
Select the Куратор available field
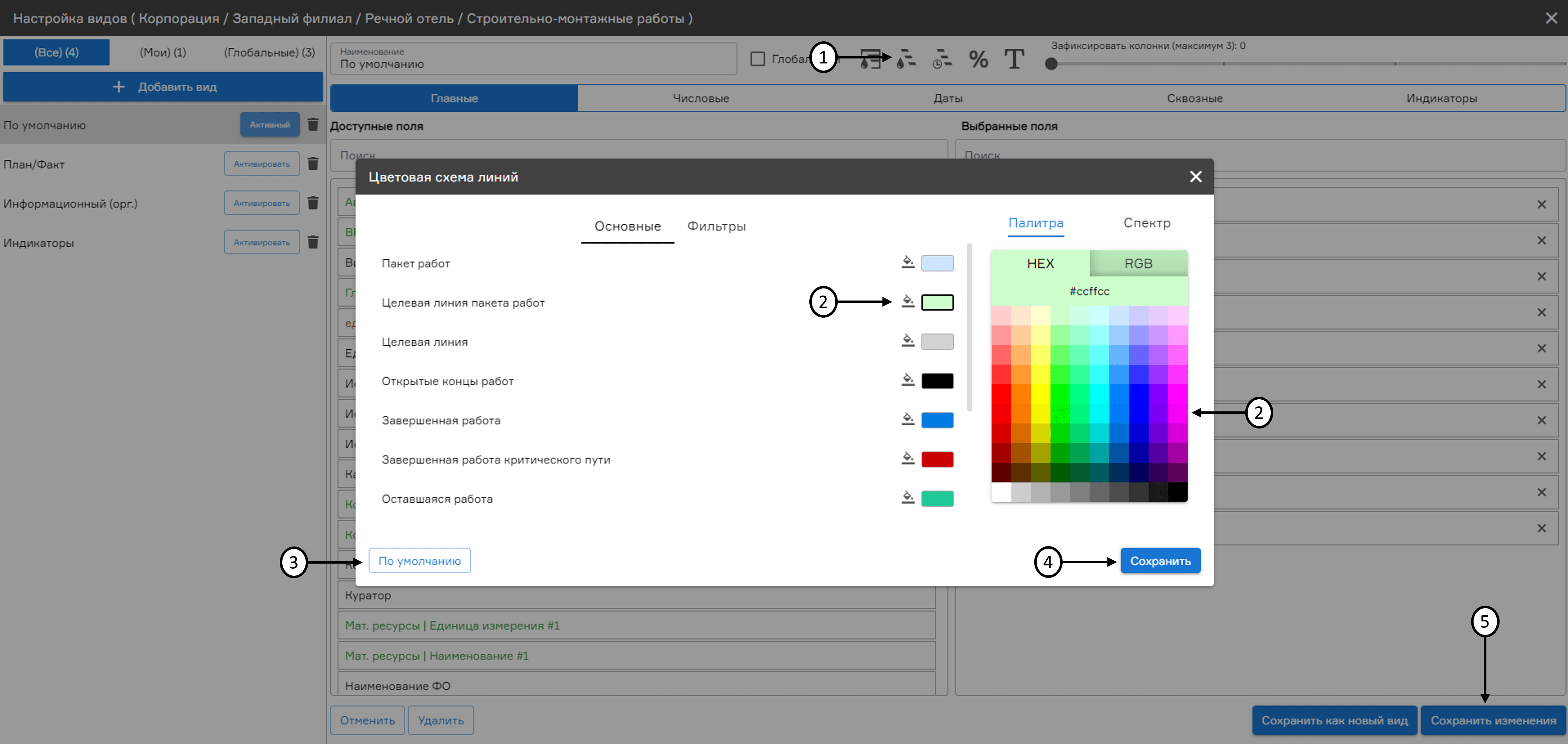637,595
